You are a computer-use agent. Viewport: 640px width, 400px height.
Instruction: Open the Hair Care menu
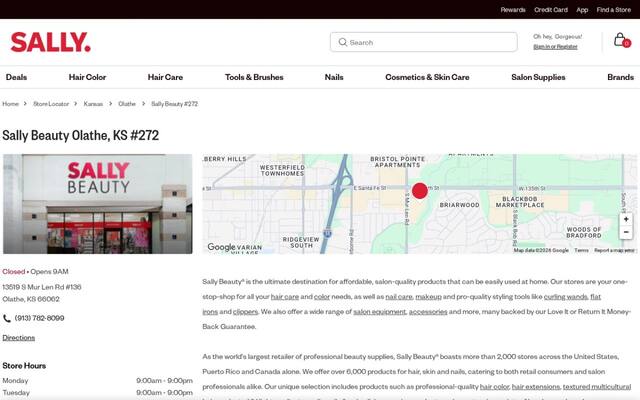tap(165, 77)
